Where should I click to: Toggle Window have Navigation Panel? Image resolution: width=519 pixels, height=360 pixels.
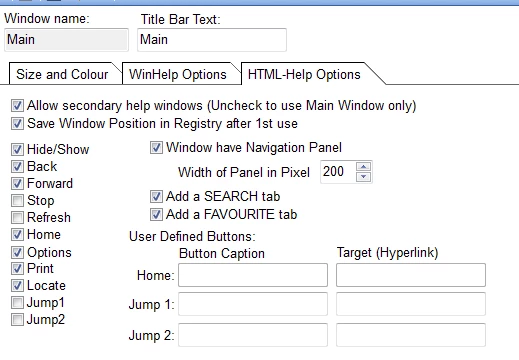point(156,148)
